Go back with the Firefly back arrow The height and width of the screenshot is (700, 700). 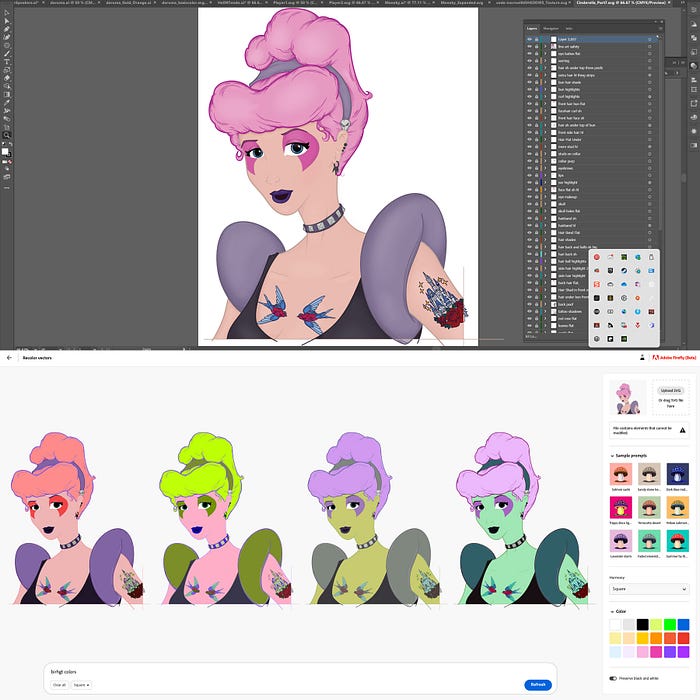(9, 358)
